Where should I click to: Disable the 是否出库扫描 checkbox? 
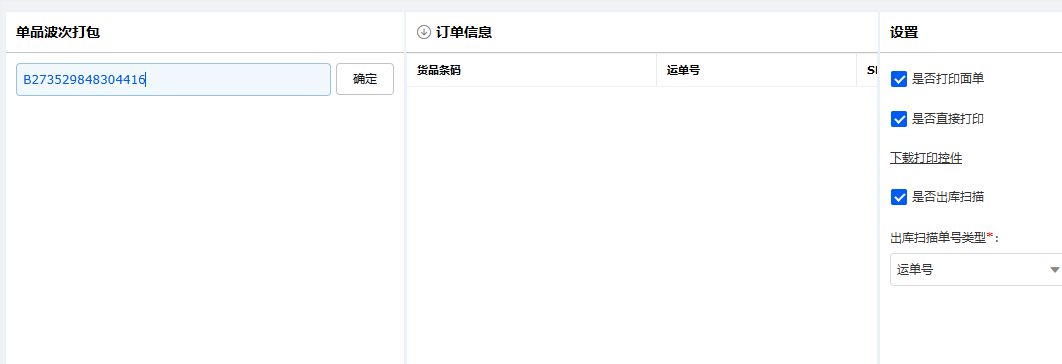899,197
